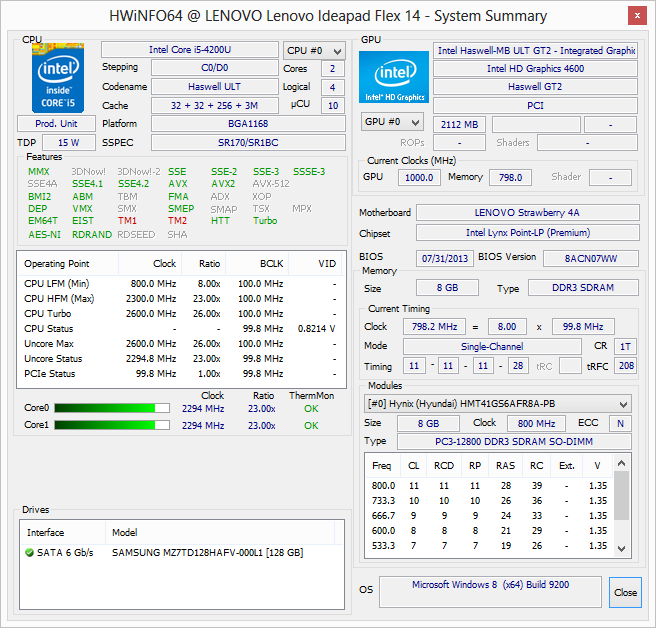
Task: Click the AES-NI feature label
Action: [x=44, y=235]
